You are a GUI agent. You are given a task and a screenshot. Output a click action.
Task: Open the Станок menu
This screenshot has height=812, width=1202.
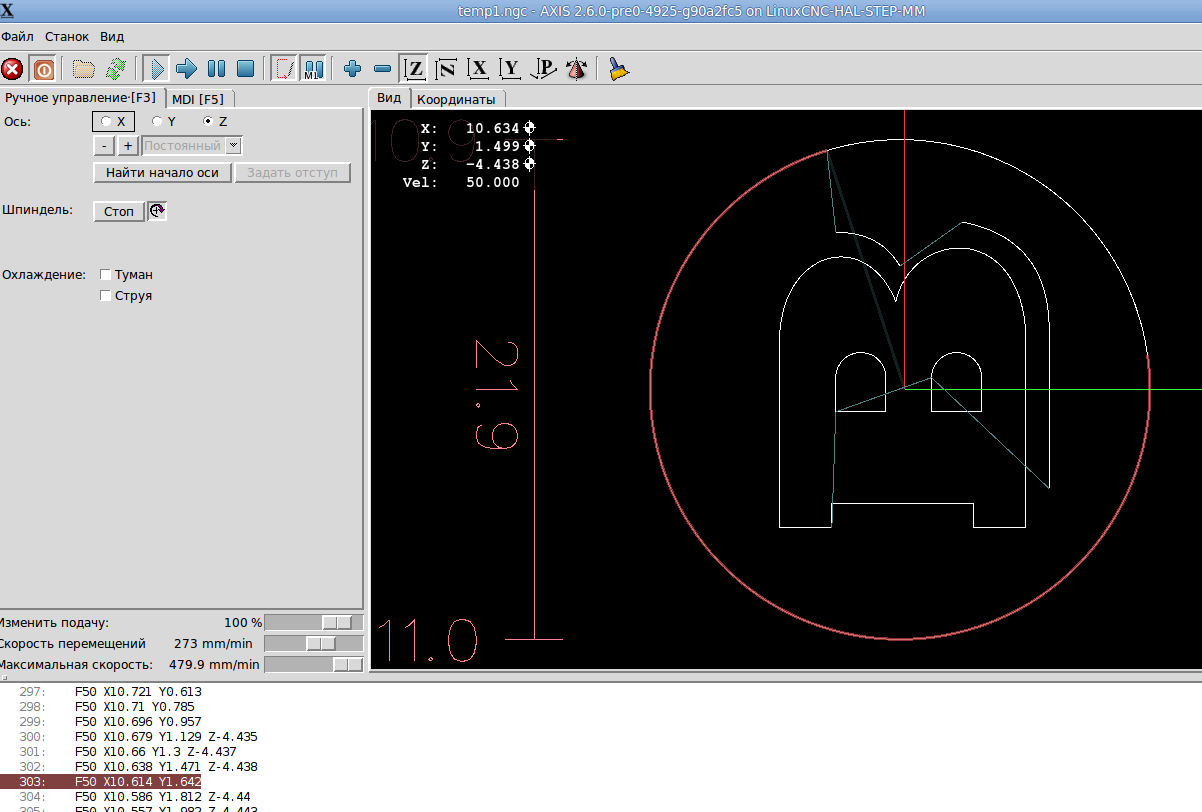click(67, 36)
